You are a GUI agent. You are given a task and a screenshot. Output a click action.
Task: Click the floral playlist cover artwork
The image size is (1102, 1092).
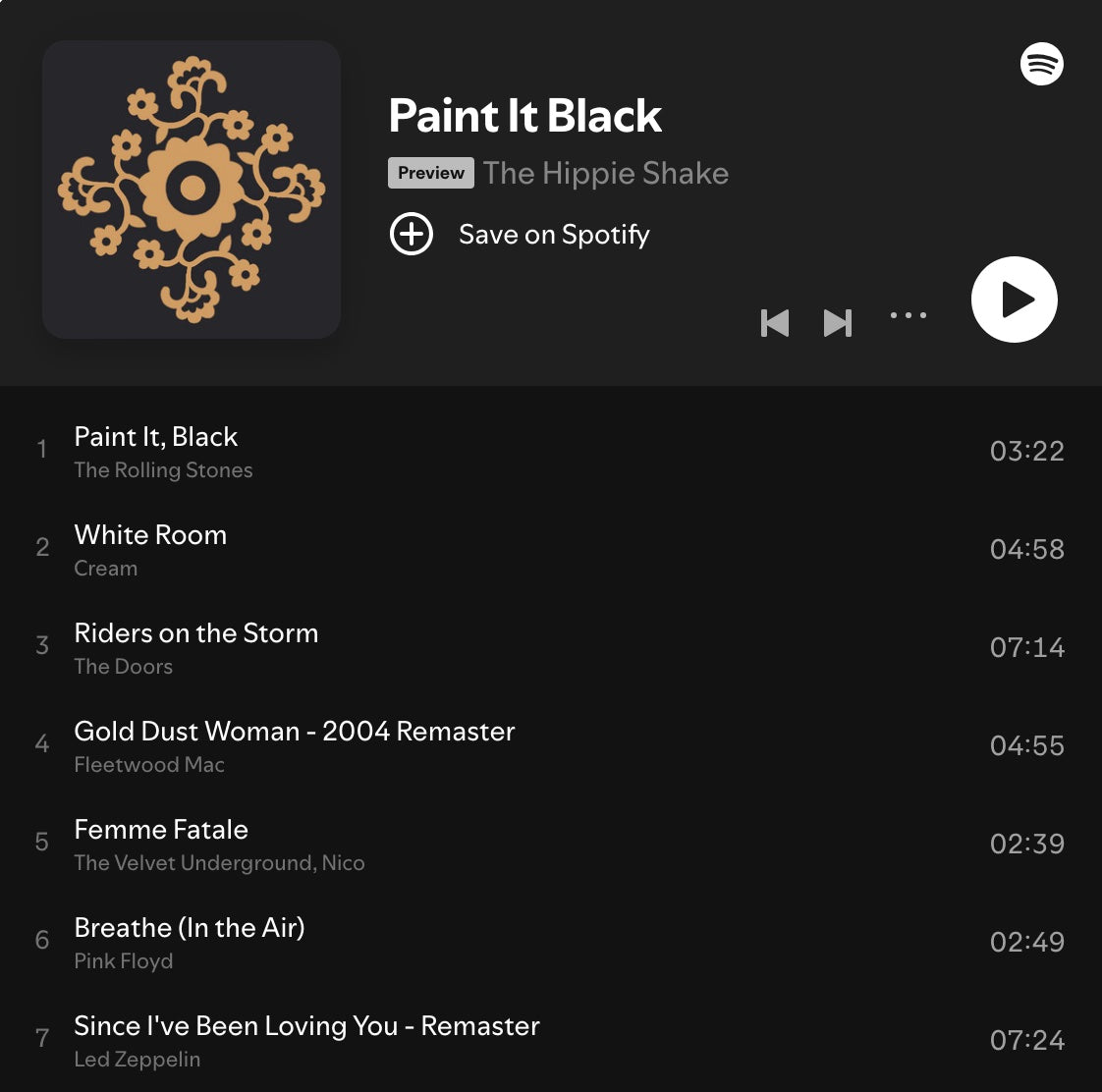point(192,190)
